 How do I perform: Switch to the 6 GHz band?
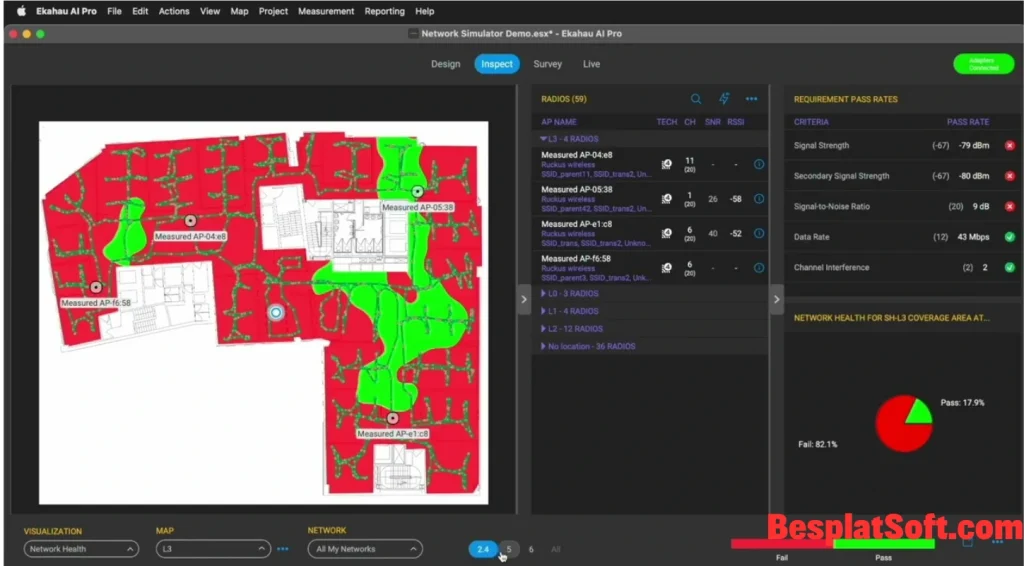click(x=531, y=549)
